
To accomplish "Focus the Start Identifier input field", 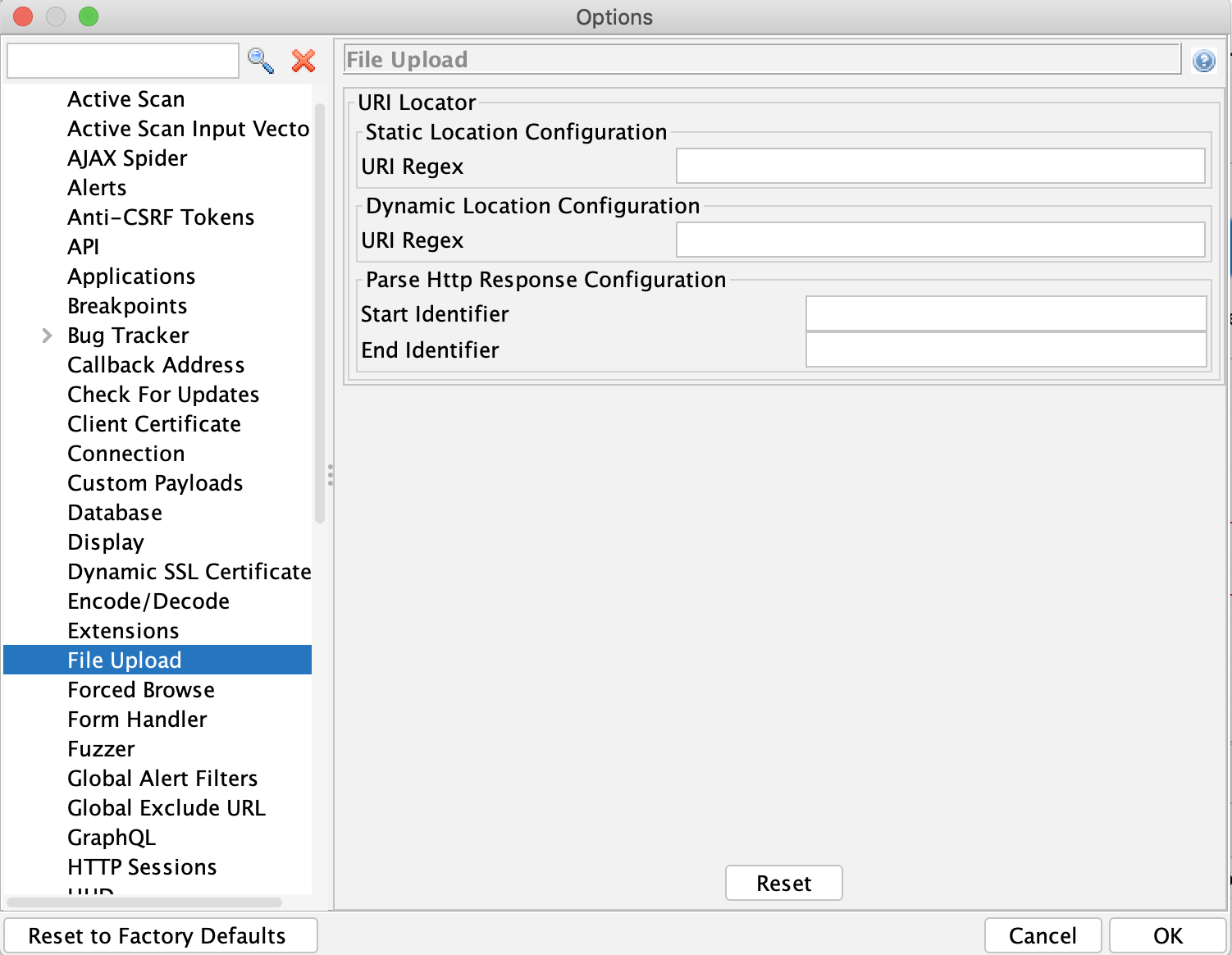I will pyautogui.click(x=1006, y=314).
